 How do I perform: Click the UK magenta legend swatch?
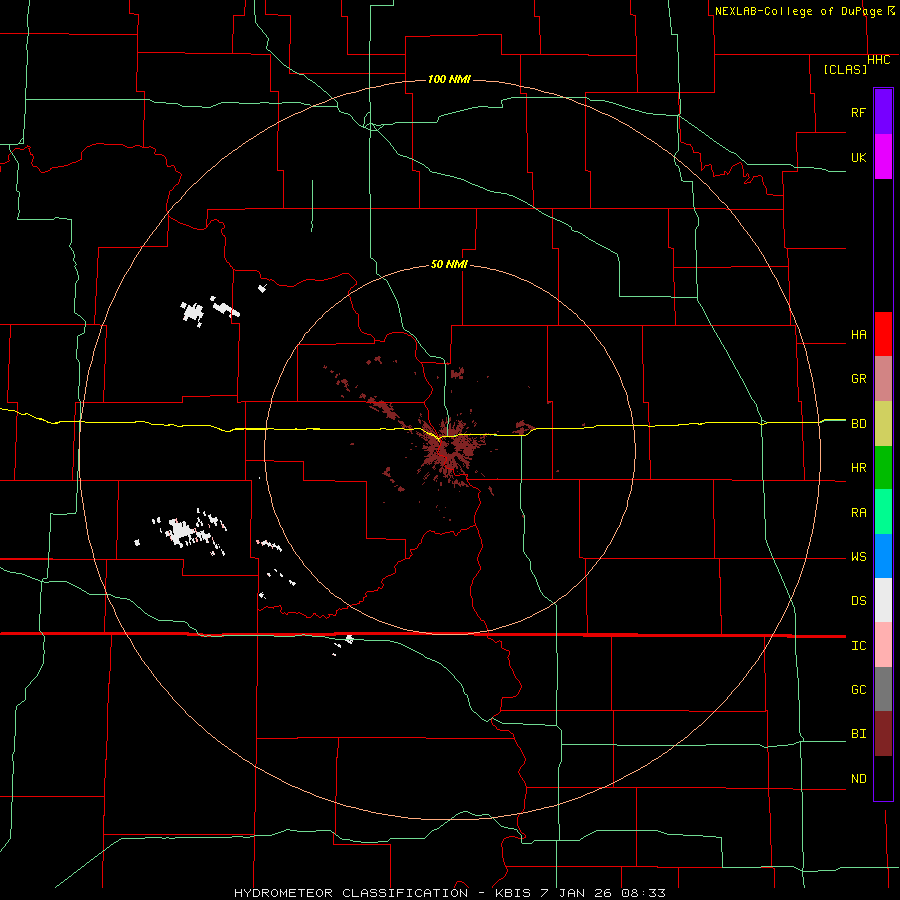(x=883, y=157)
